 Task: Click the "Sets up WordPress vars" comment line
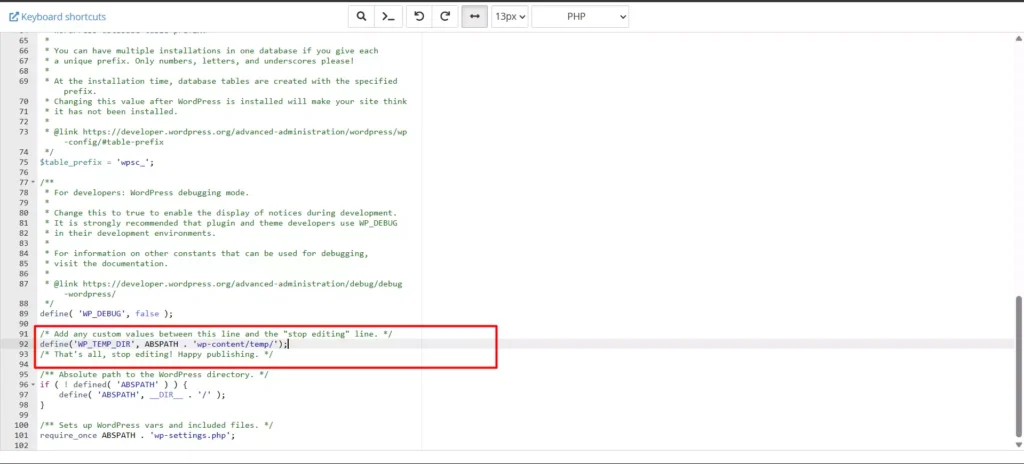click(157, 425)
